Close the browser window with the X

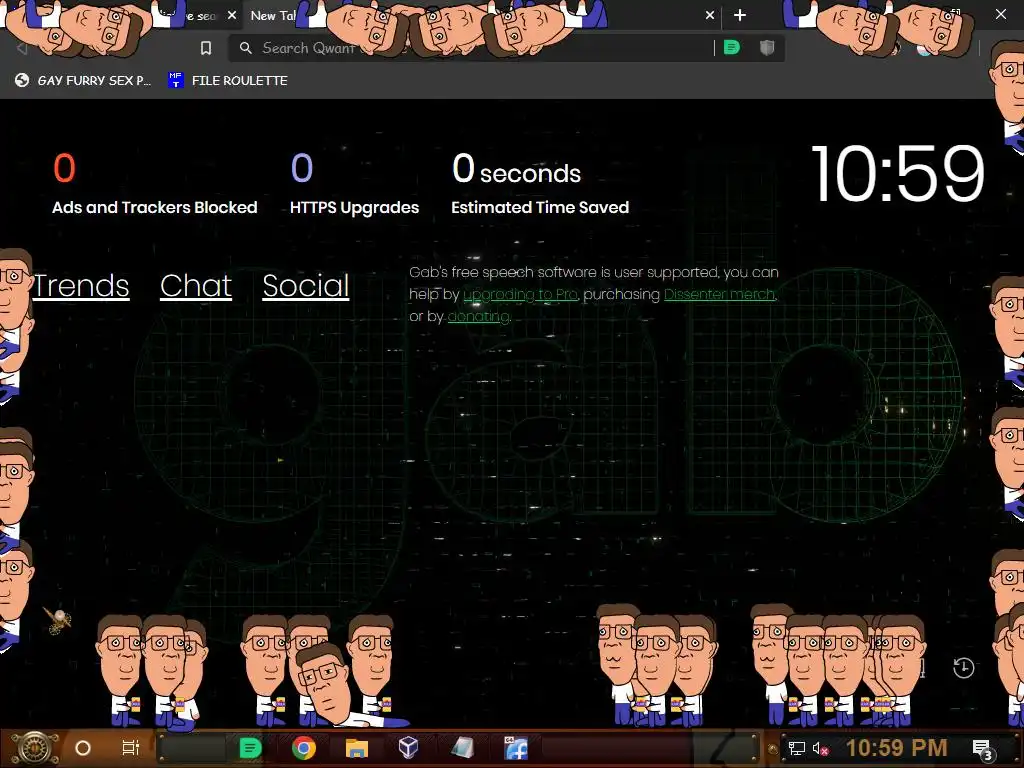click(1000, 14)
